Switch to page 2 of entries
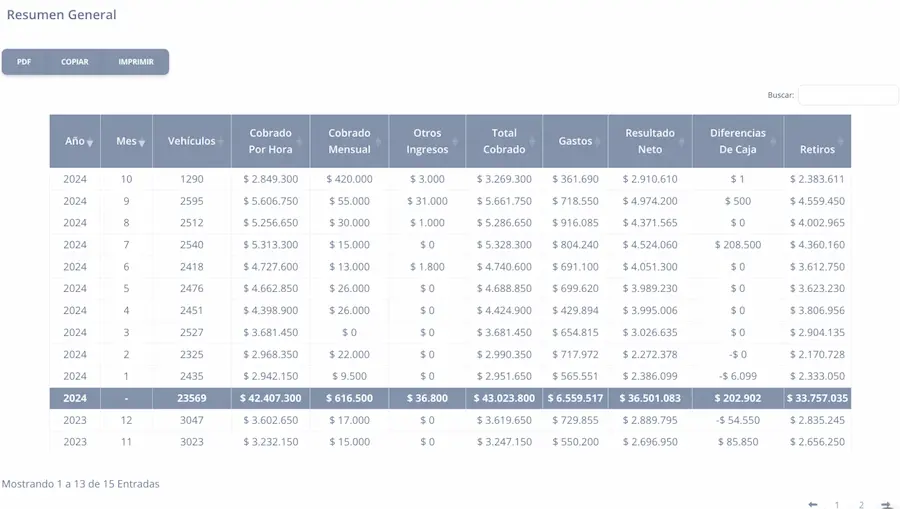This screenshot has height=509, width=900. coord(861,505)
